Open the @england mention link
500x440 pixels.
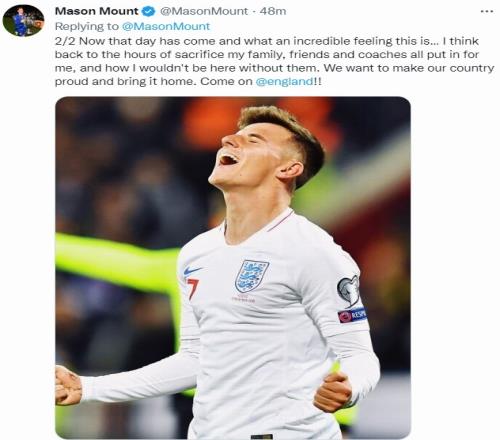click(x=284, y=81)
